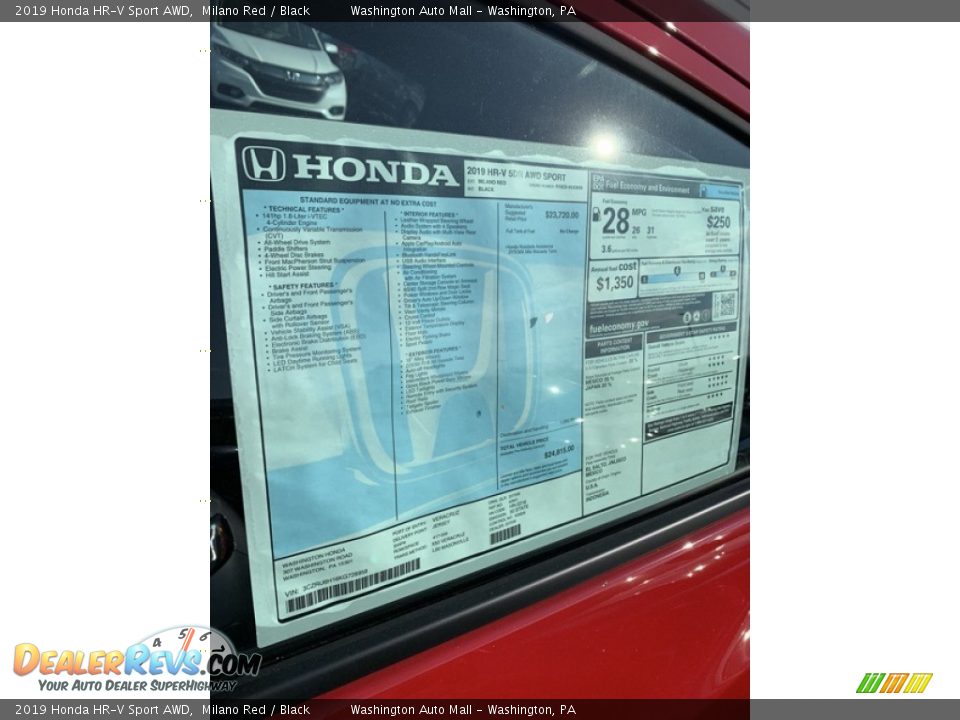This screenshot has height=720, width=960.
Task: Click the "$24,815.00" total vehicle price
Action: point(559,451)
